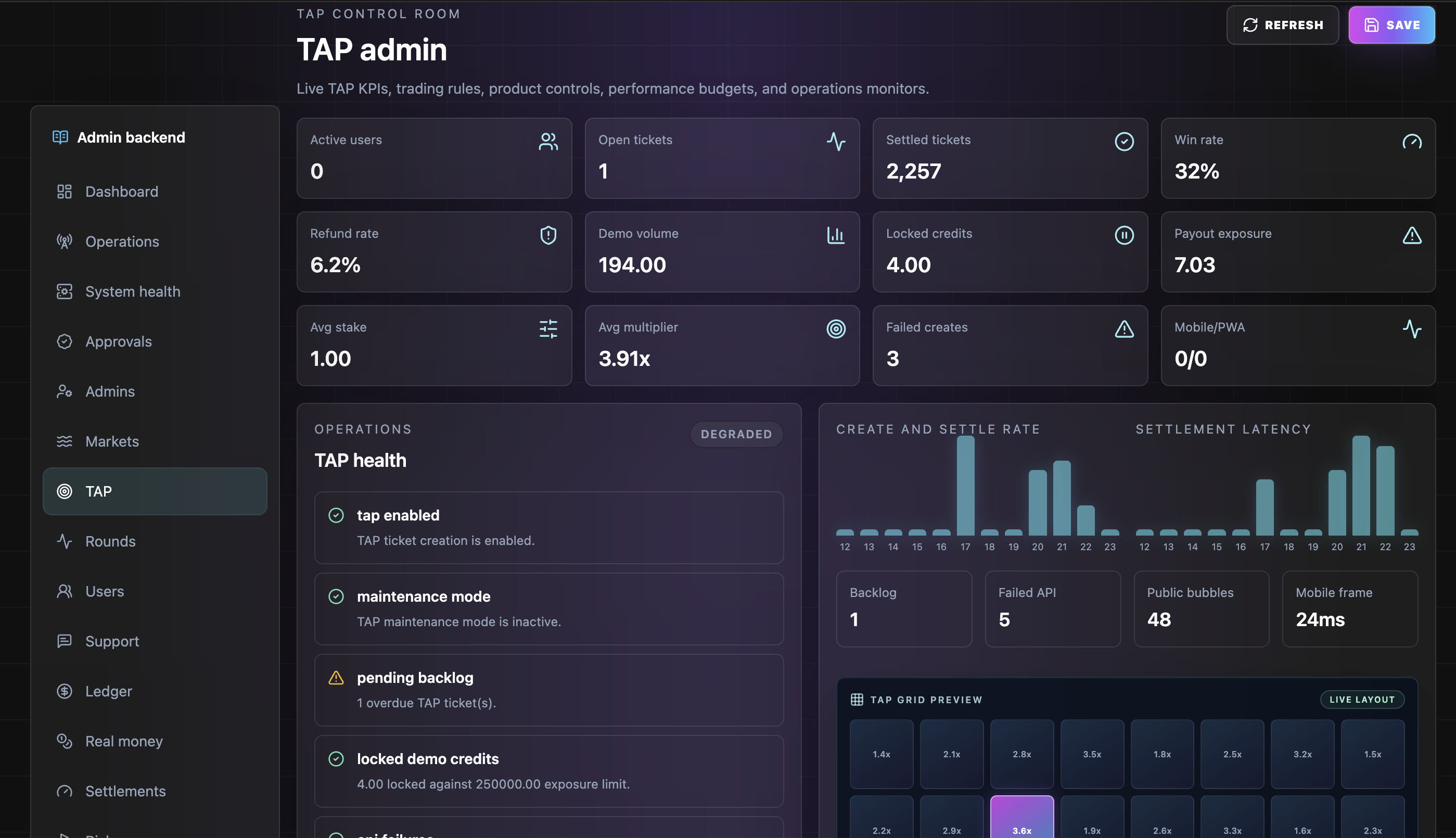Screen dimensions: 1456x838
Task: Click hour 21 bar in settlement latency chart
Action: click(1361, 486)
